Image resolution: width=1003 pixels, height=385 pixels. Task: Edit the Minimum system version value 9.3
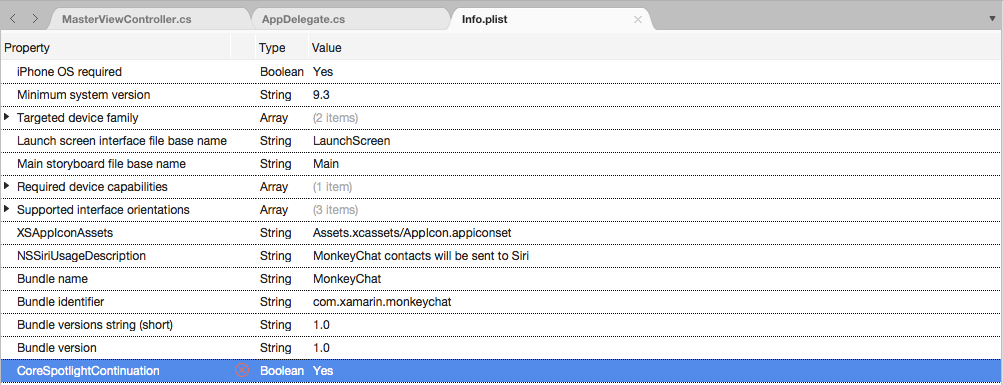[321, 95]
